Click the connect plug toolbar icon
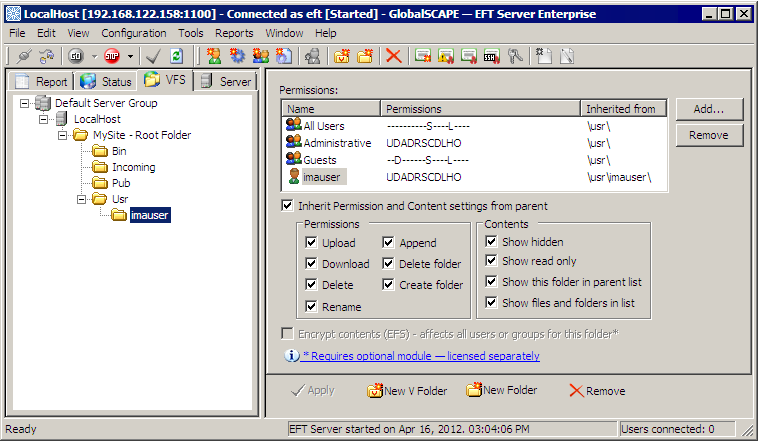Viewport: 758px width, 442px height. coord(23,57)
